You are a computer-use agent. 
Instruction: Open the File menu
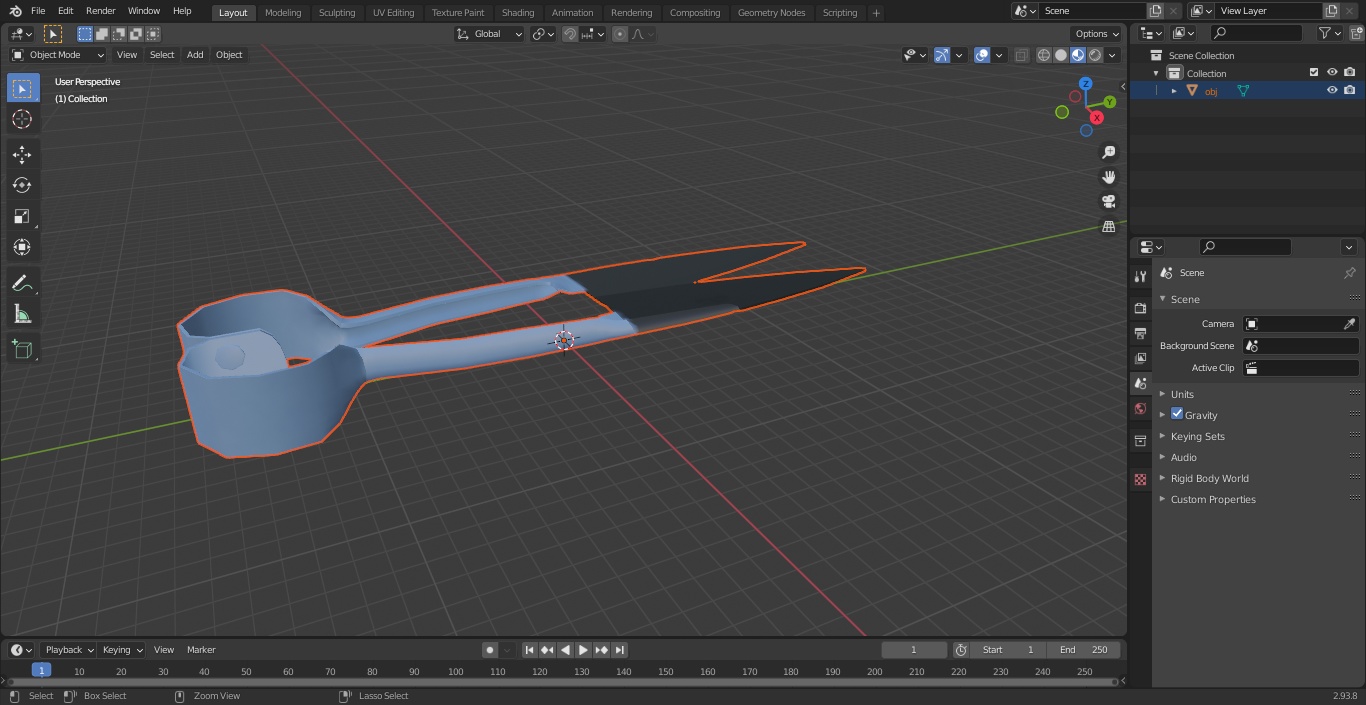(38, 11)
